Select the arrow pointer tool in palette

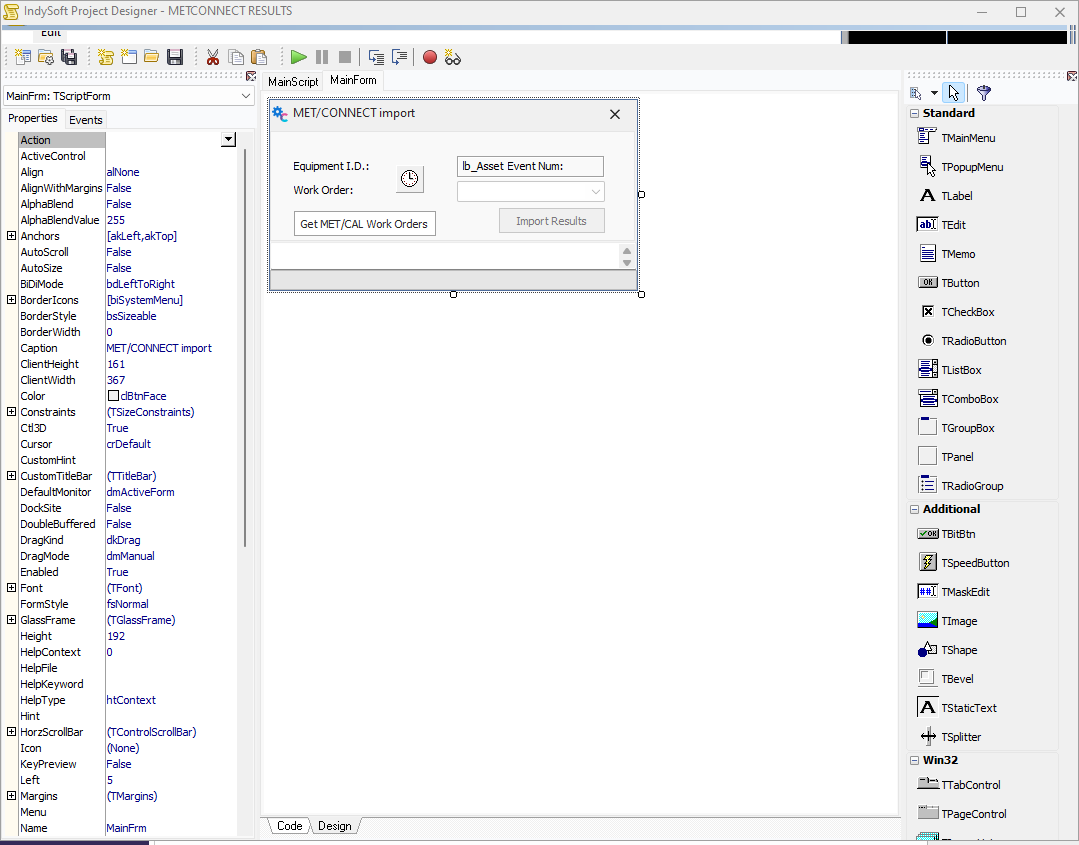[953, 93]
